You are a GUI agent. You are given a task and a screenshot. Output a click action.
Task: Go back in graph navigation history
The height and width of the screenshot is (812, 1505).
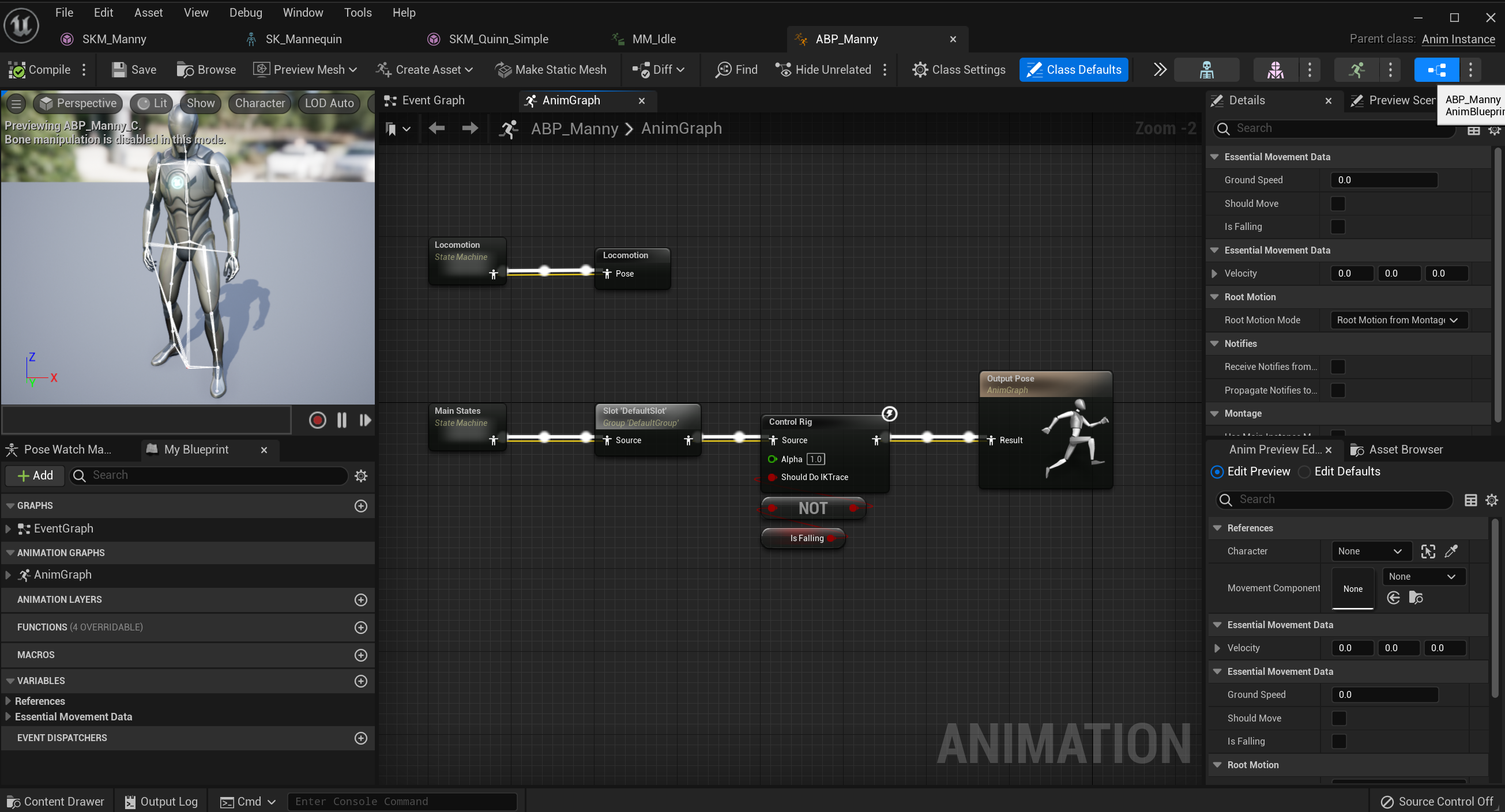click(437, 129)
